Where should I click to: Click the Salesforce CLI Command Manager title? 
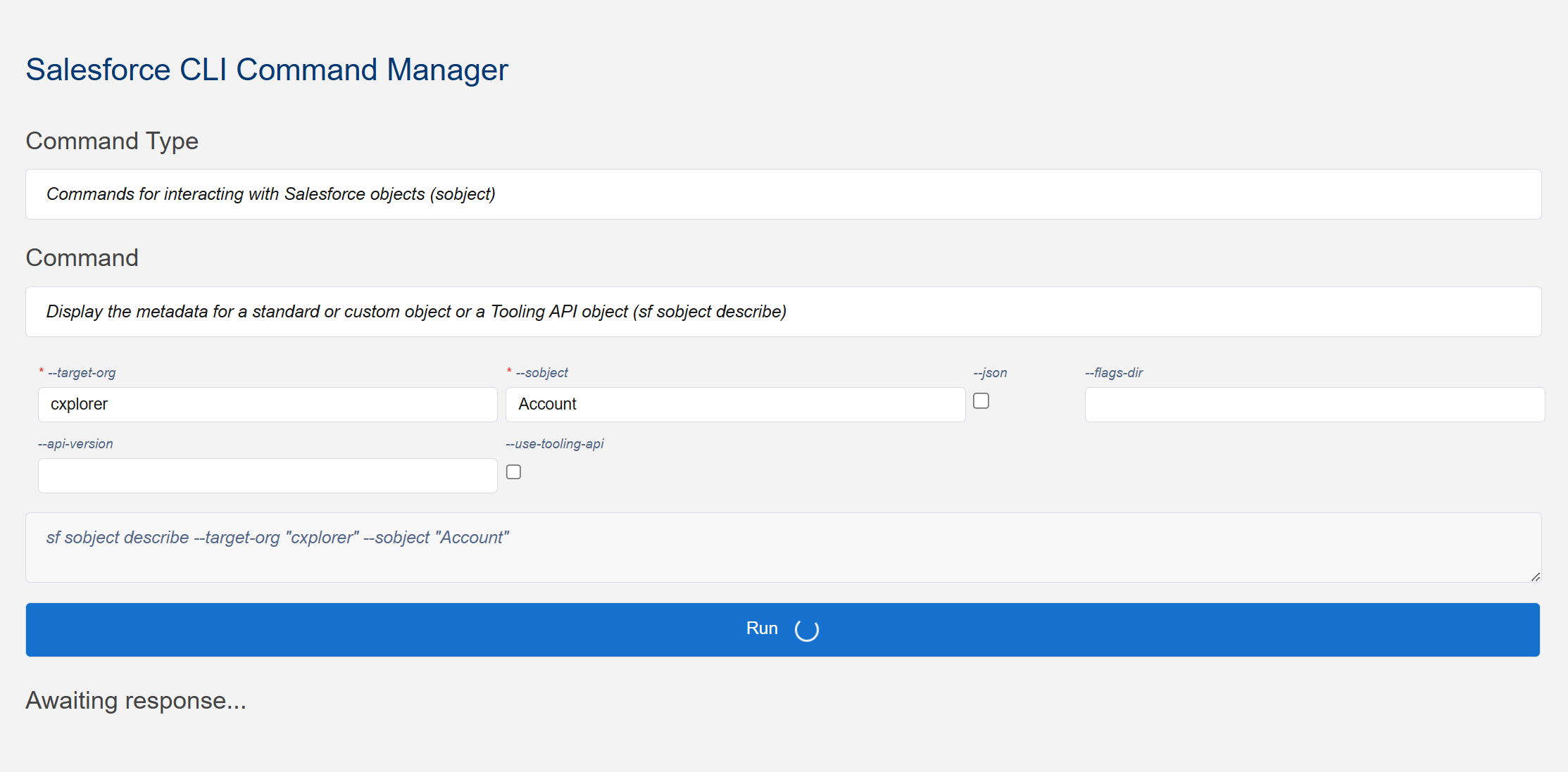pyautogui.click(x=267, y=70)
